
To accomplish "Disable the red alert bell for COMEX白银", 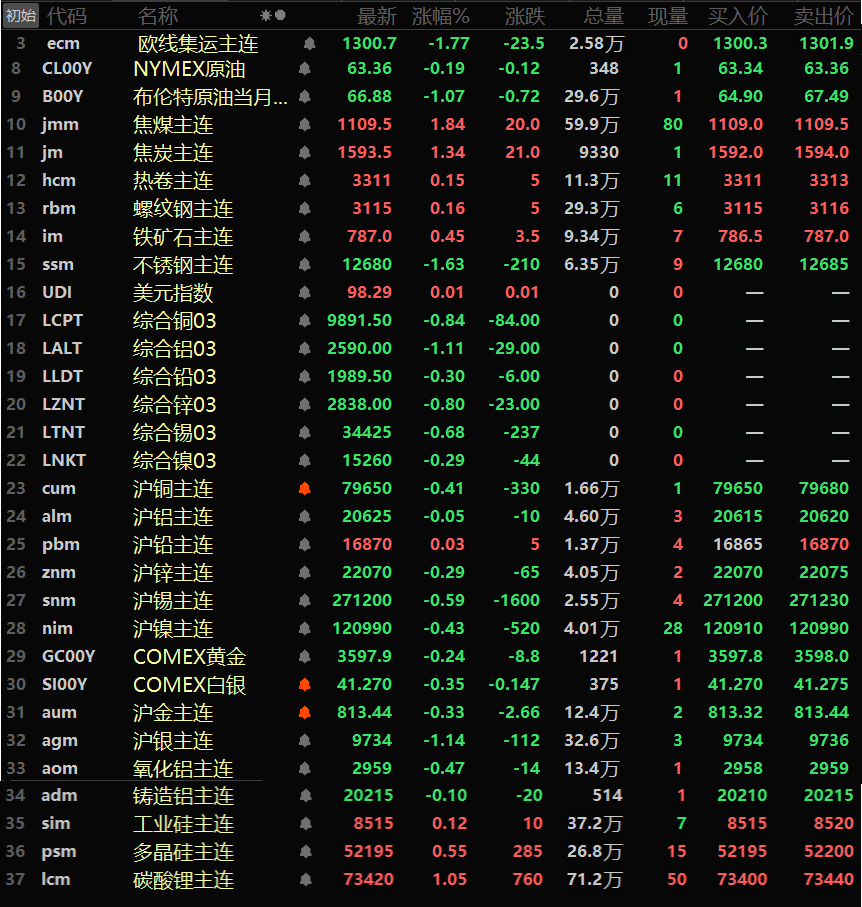I will 304,685.
